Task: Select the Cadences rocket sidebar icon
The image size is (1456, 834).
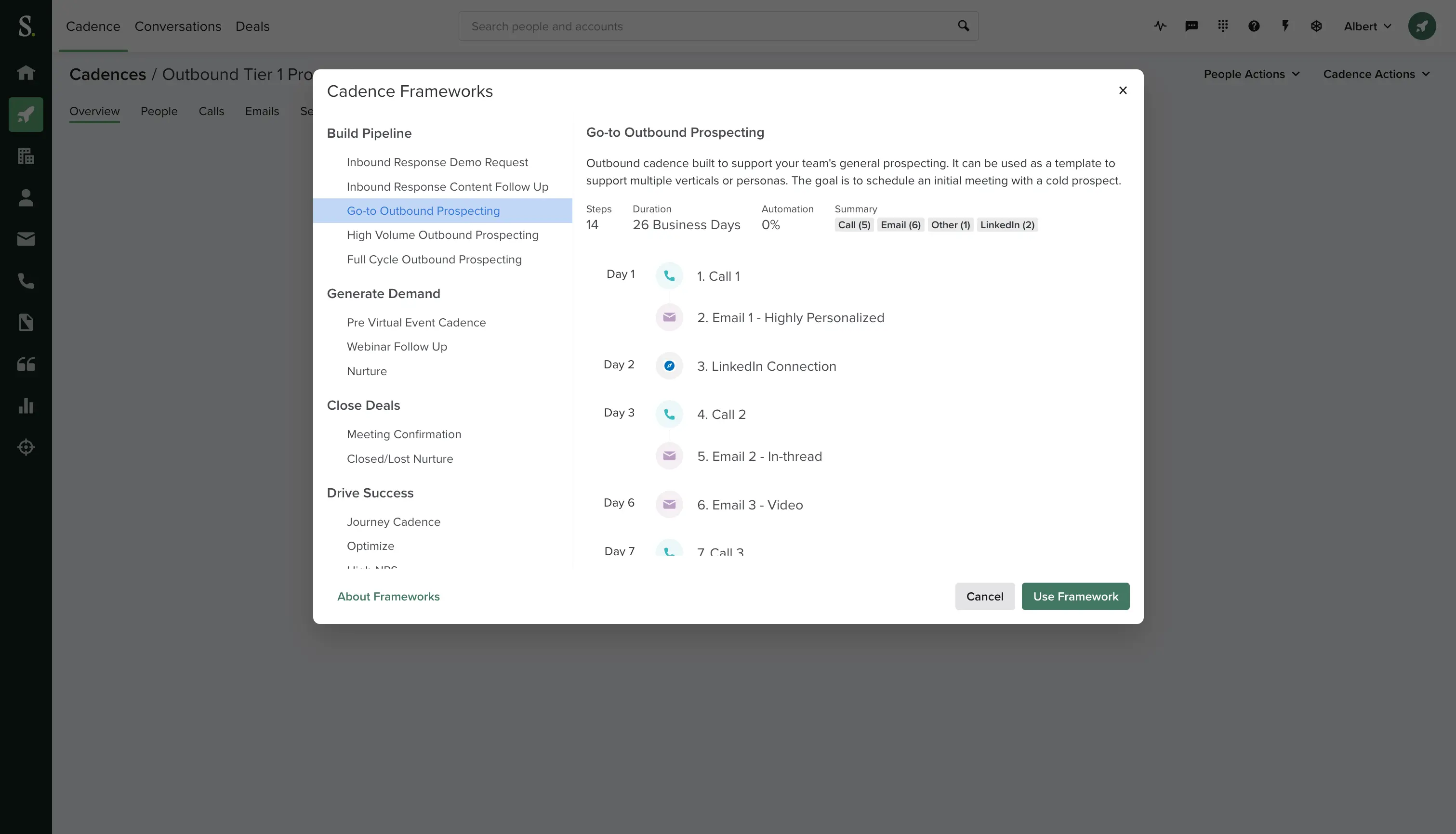Action: tap(26, 115)
